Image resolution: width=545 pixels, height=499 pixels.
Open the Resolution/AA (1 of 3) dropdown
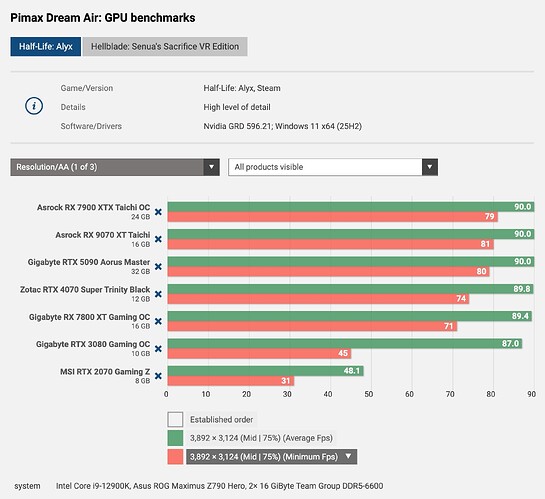coord(115,167)
